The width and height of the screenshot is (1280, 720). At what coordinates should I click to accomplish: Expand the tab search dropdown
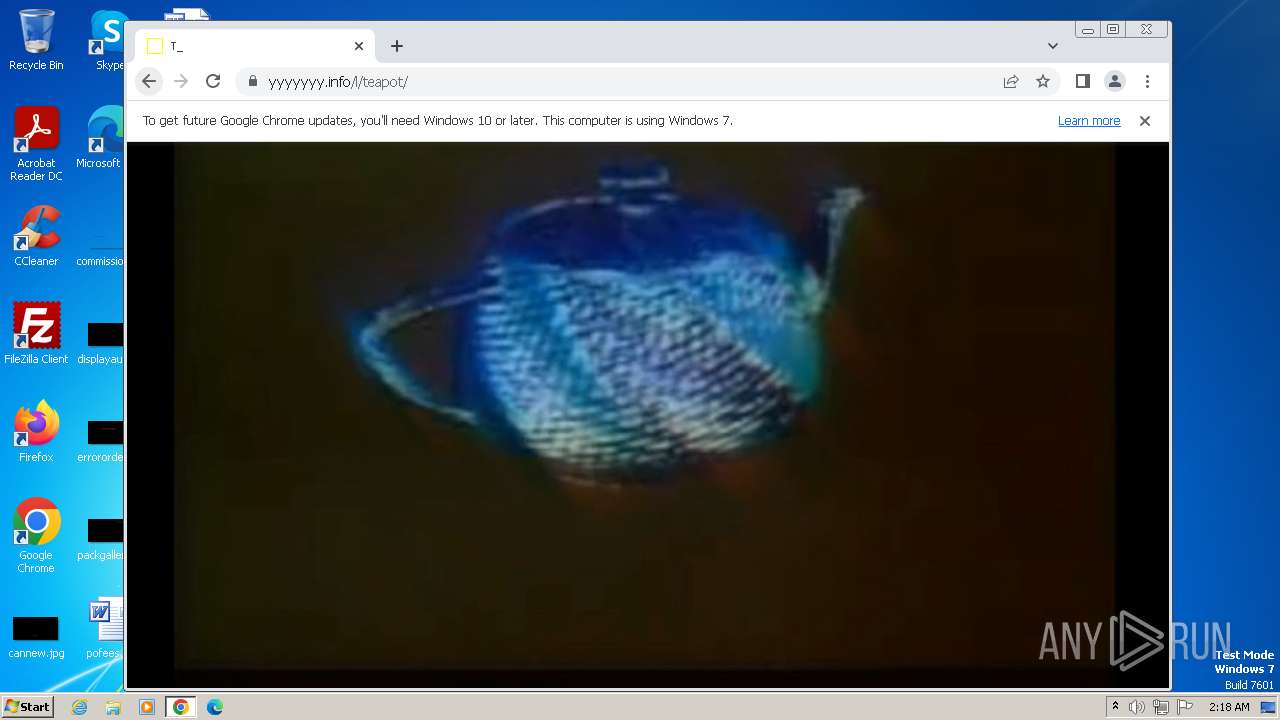coord(1053,46)
